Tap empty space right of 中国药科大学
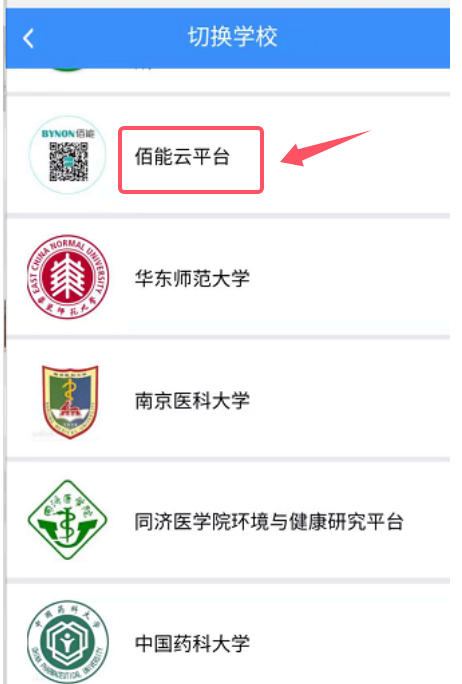Image resolution: width=462 pixels, height=684 pixels. 349,644
